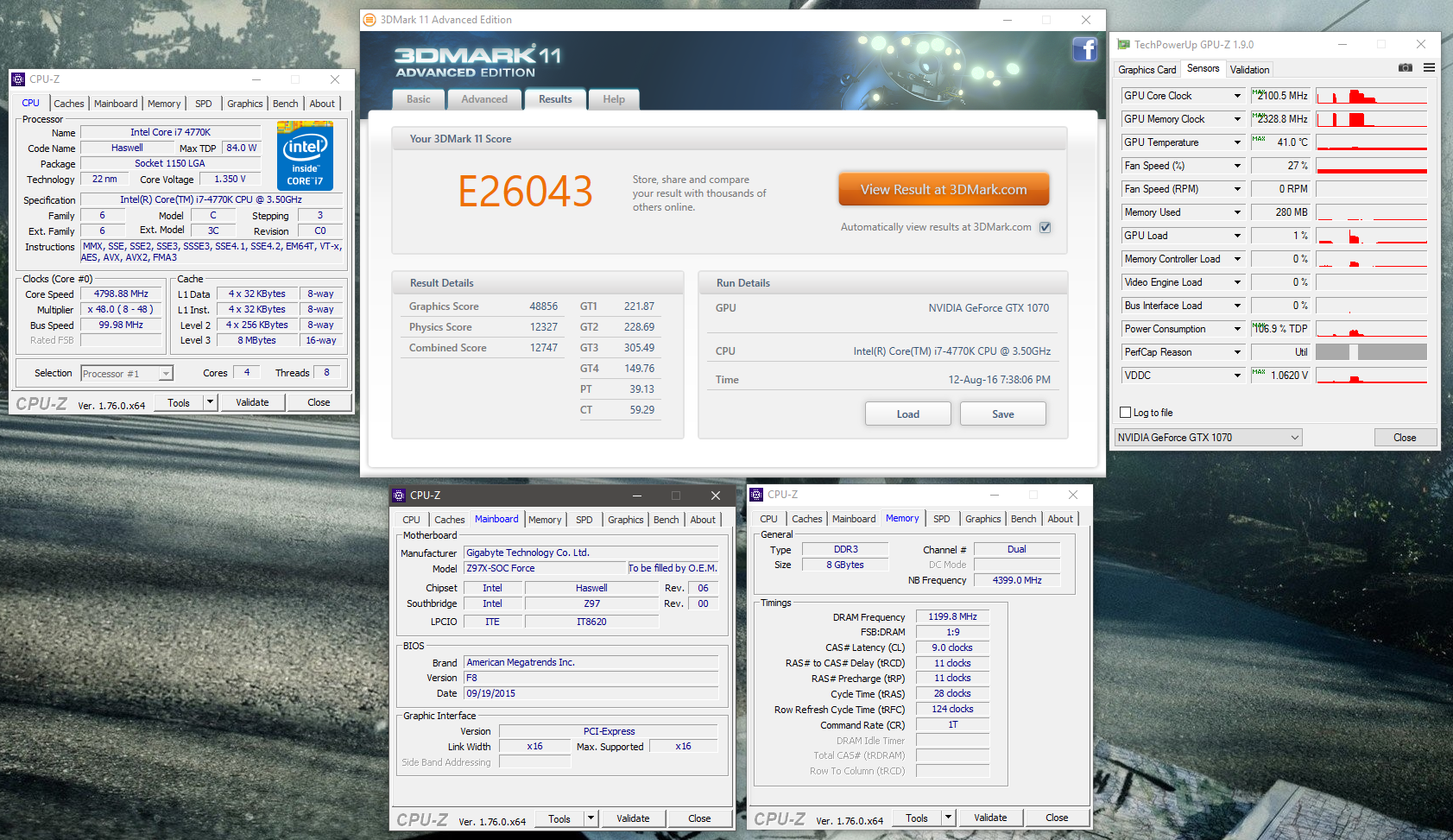
Task: Click the GPU-Z camera screenshot icon
Action: (1406, 67)
